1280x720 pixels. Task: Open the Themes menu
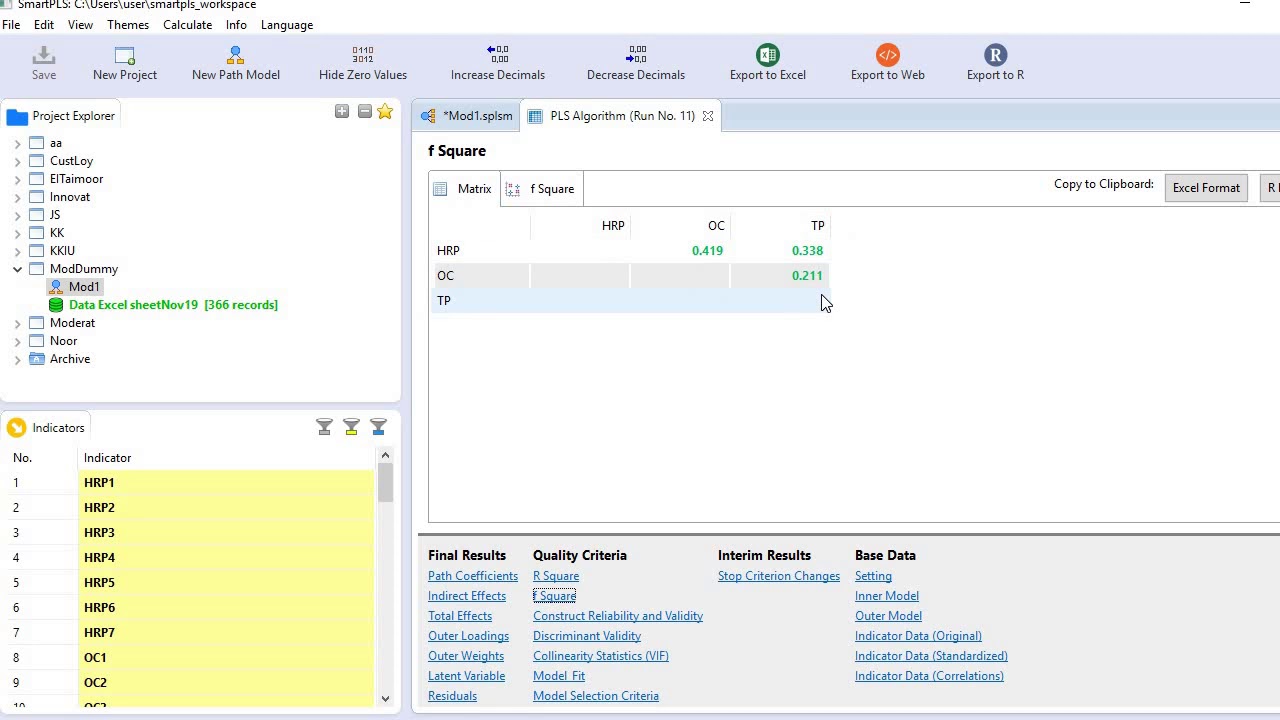click(x=128, y=25)
